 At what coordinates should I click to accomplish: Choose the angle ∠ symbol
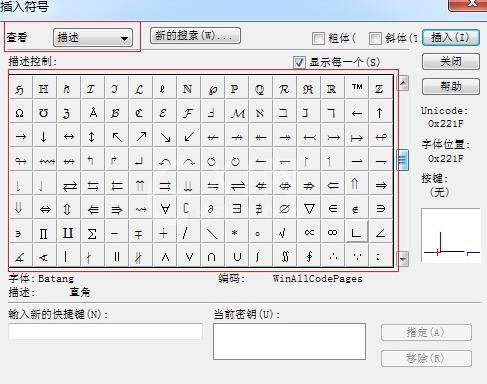point(380,233)
